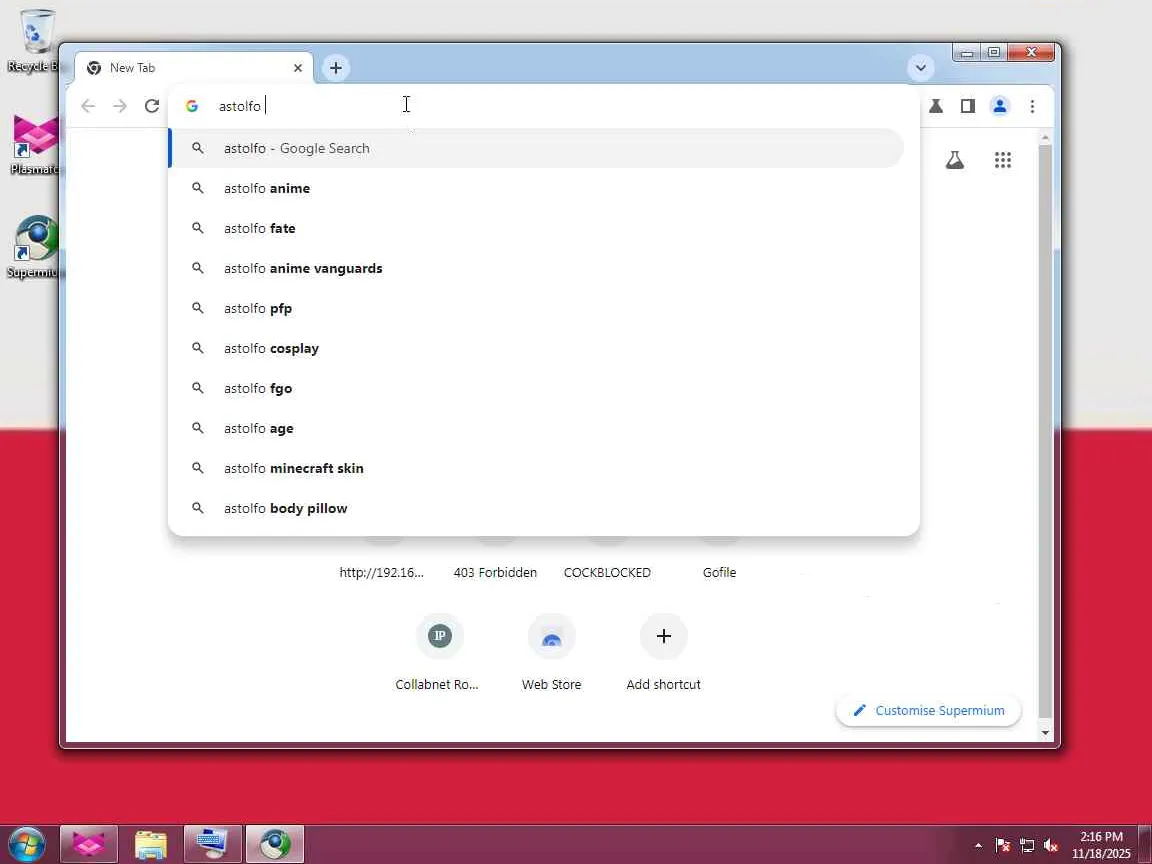Image resolution: width=1152 pixels, height=864 pixels.
Task: Click the Google icon in the address bar
Action: tap(192, 106)
